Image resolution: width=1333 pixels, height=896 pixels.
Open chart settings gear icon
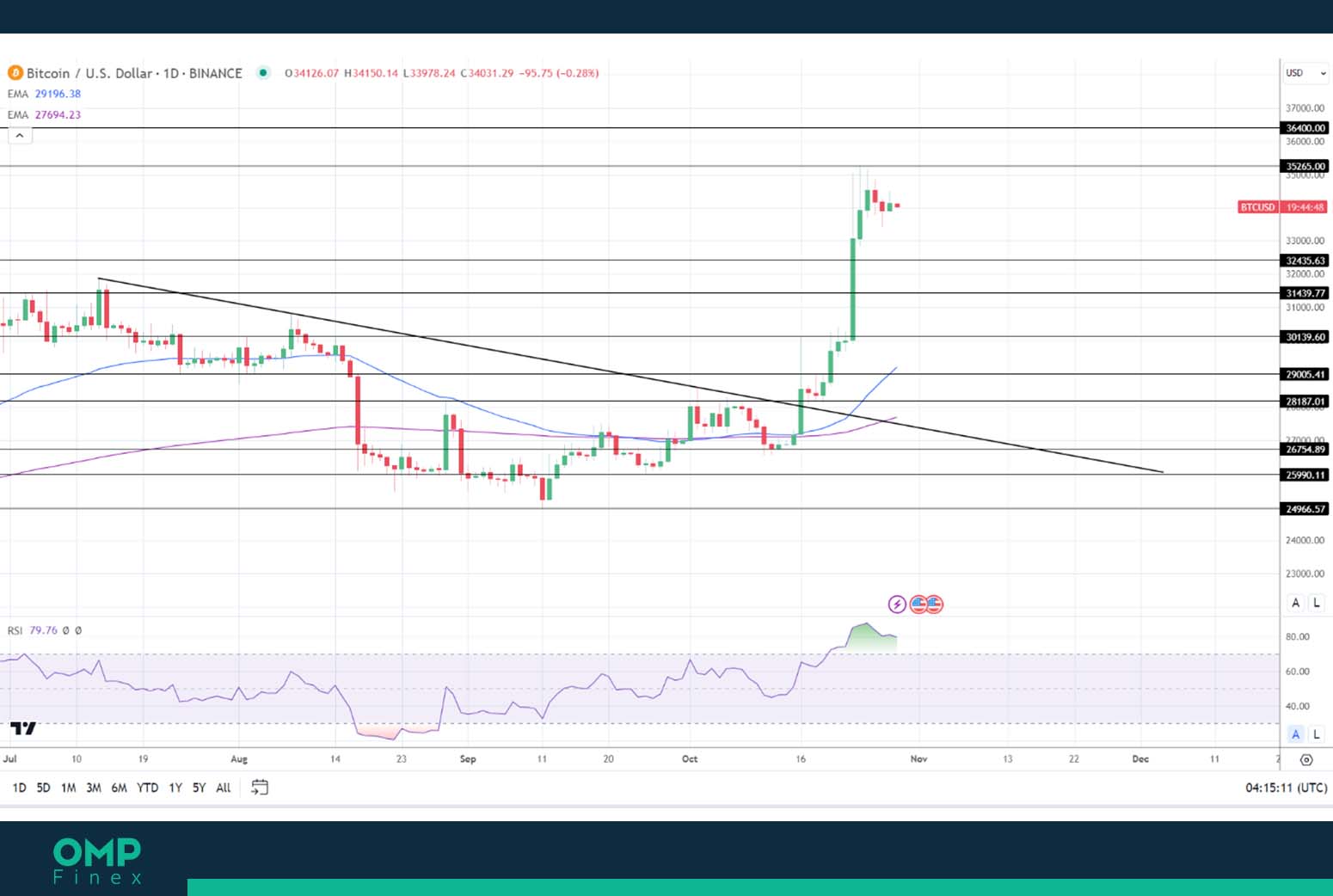1306,759
